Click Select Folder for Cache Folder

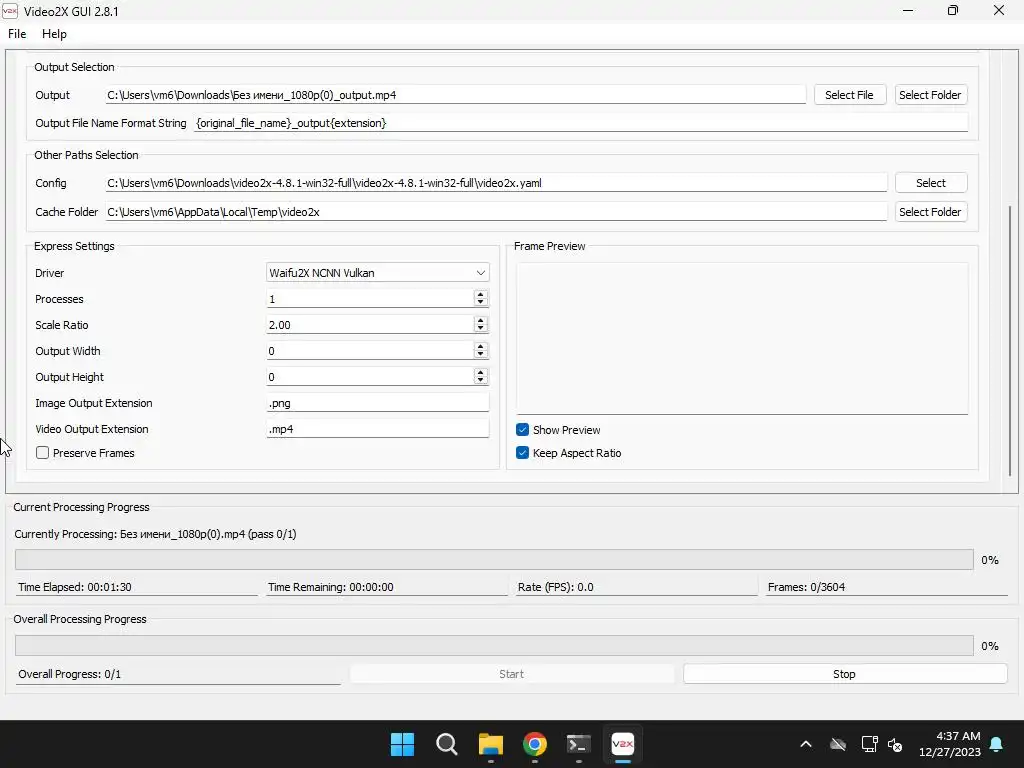[x=930, y=212]
